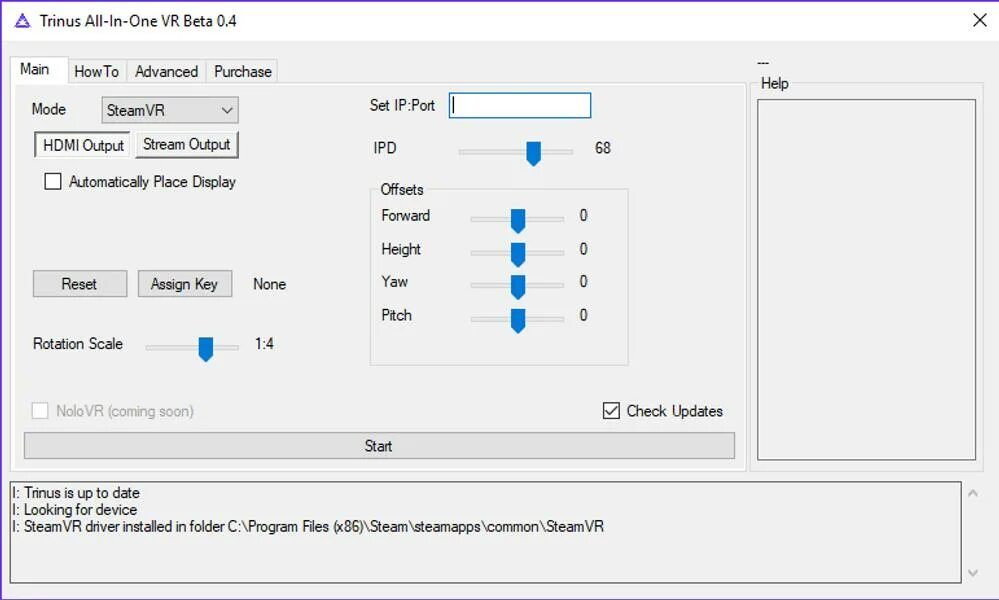Click the IPD slider handle
Screen dimensions: 999x600
[533, 154]
